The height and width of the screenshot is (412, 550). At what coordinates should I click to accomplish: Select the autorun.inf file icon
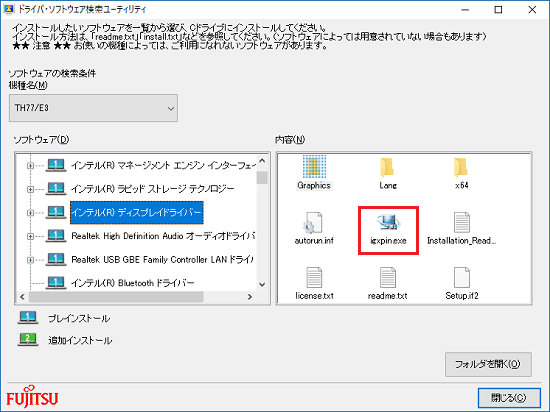click(313, 223)
